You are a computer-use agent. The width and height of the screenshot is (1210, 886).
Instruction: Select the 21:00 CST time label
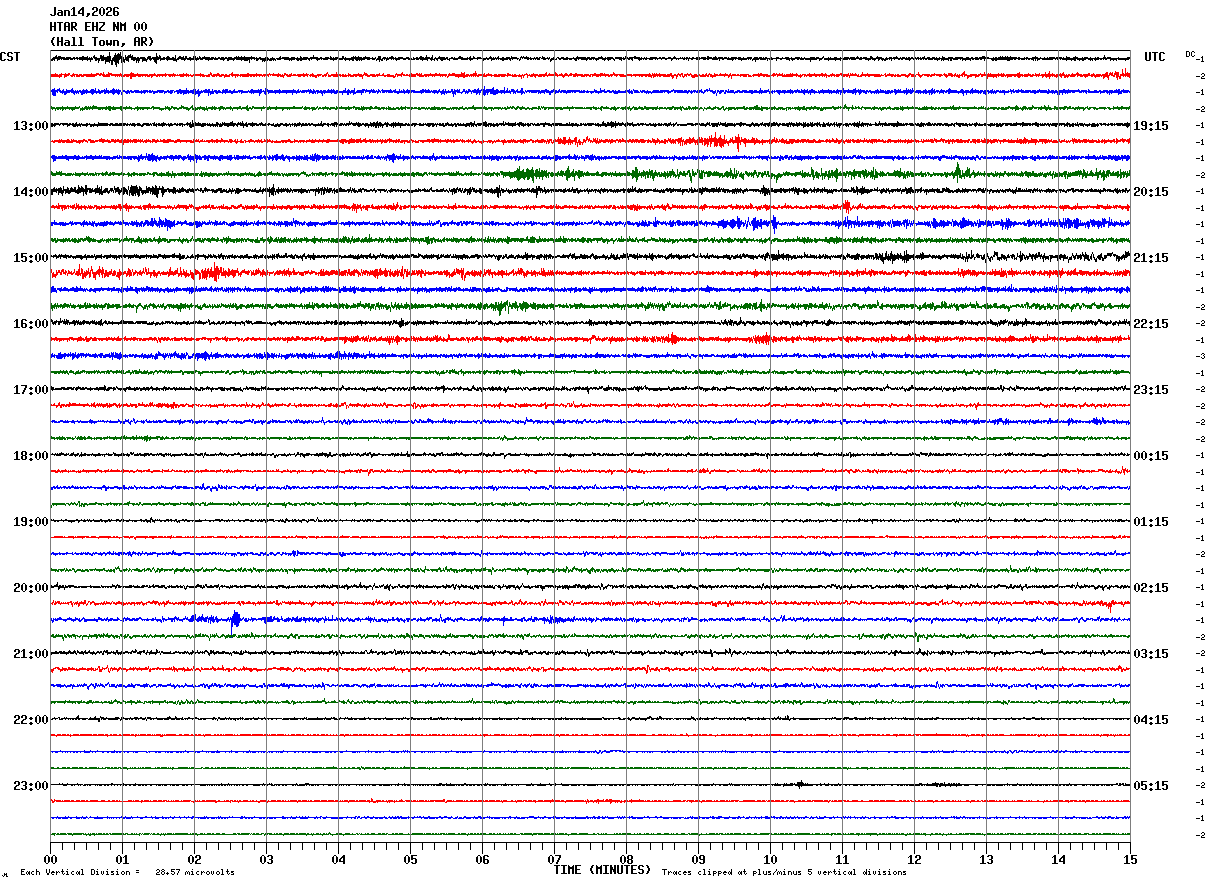[30, 654]
